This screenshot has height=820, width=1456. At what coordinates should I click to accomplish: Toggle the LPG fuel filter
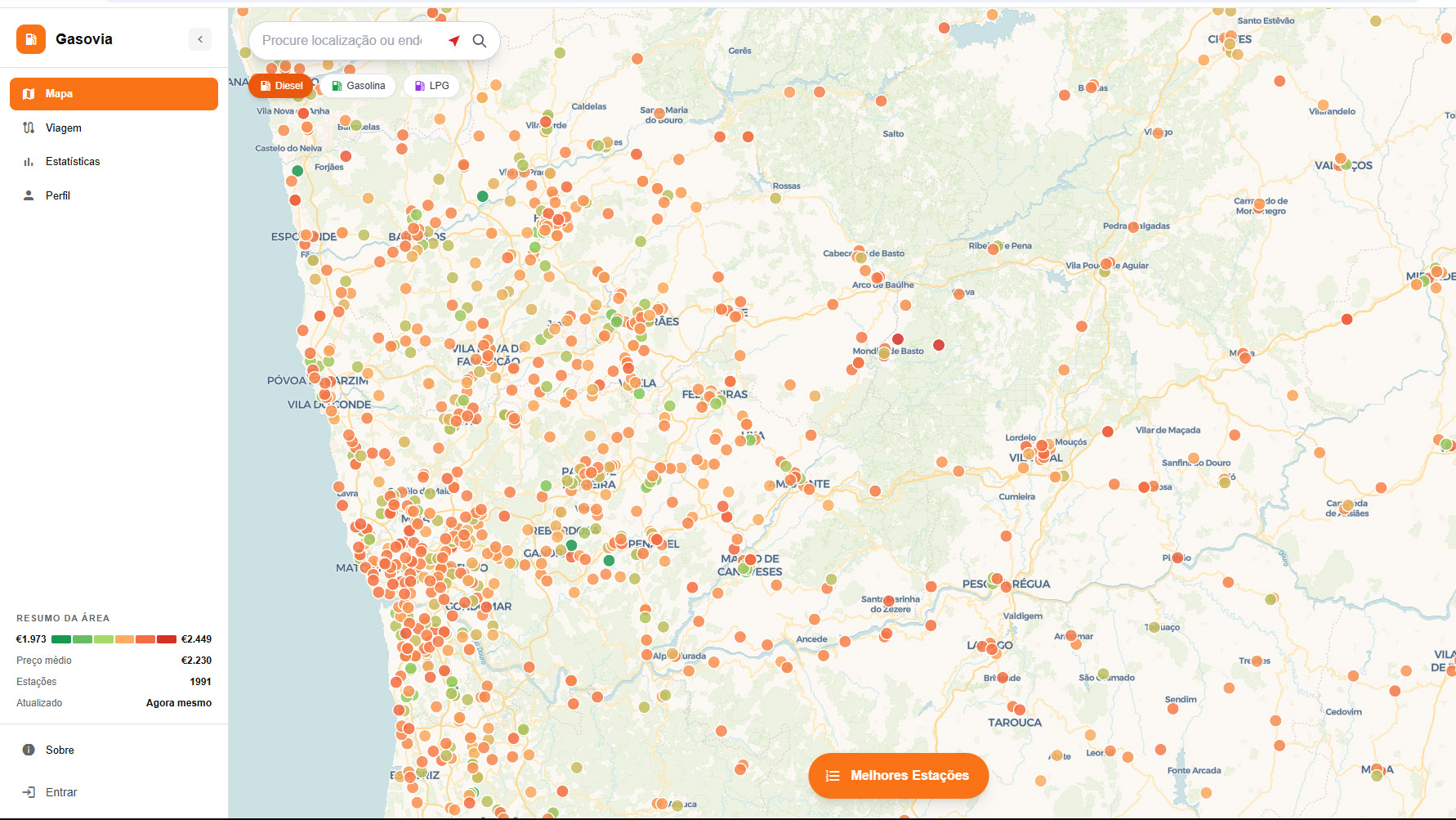coord(431,86)
